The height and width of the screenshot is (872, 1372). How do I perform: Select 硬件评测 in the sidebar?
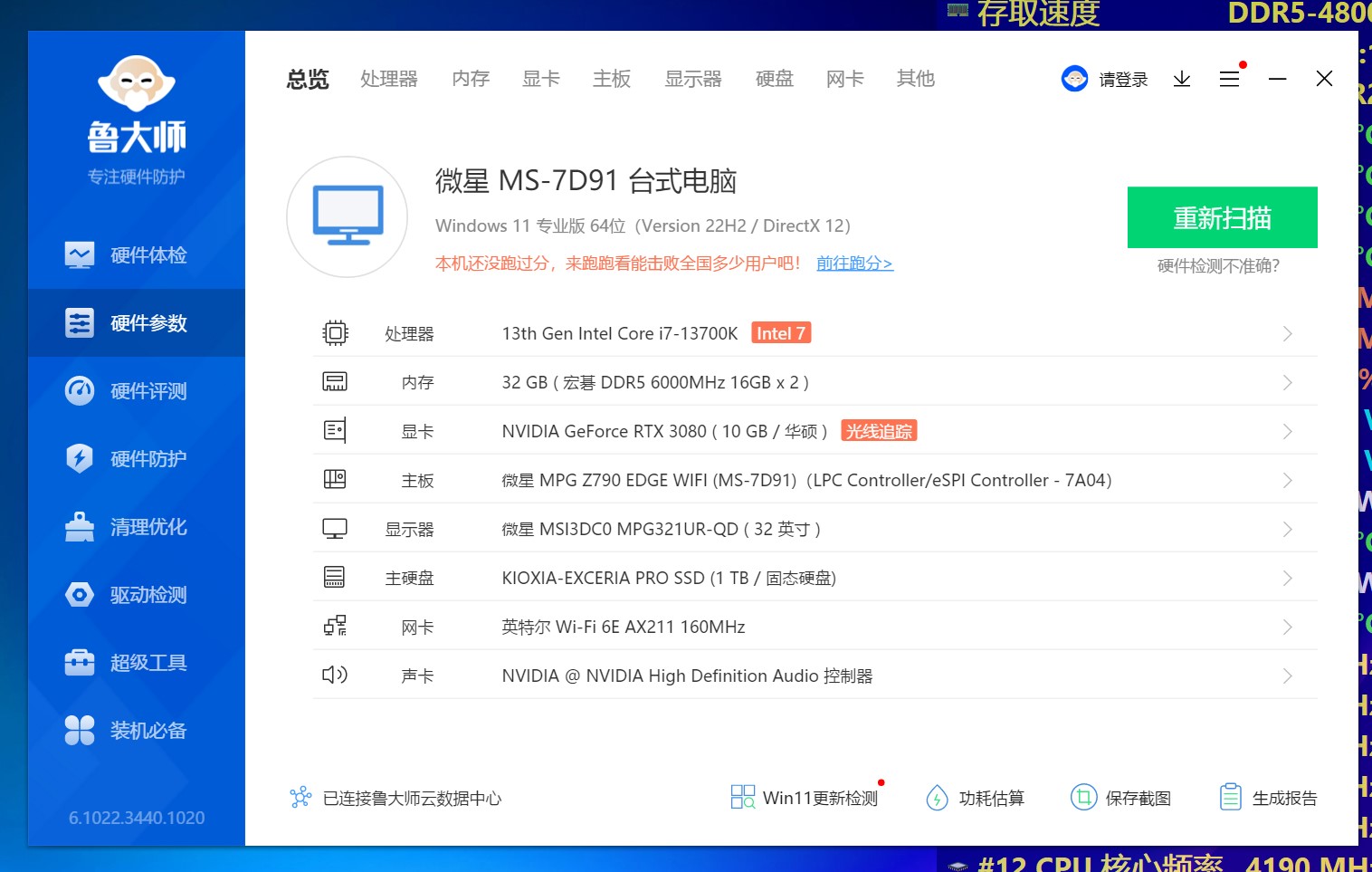[136, 390]
